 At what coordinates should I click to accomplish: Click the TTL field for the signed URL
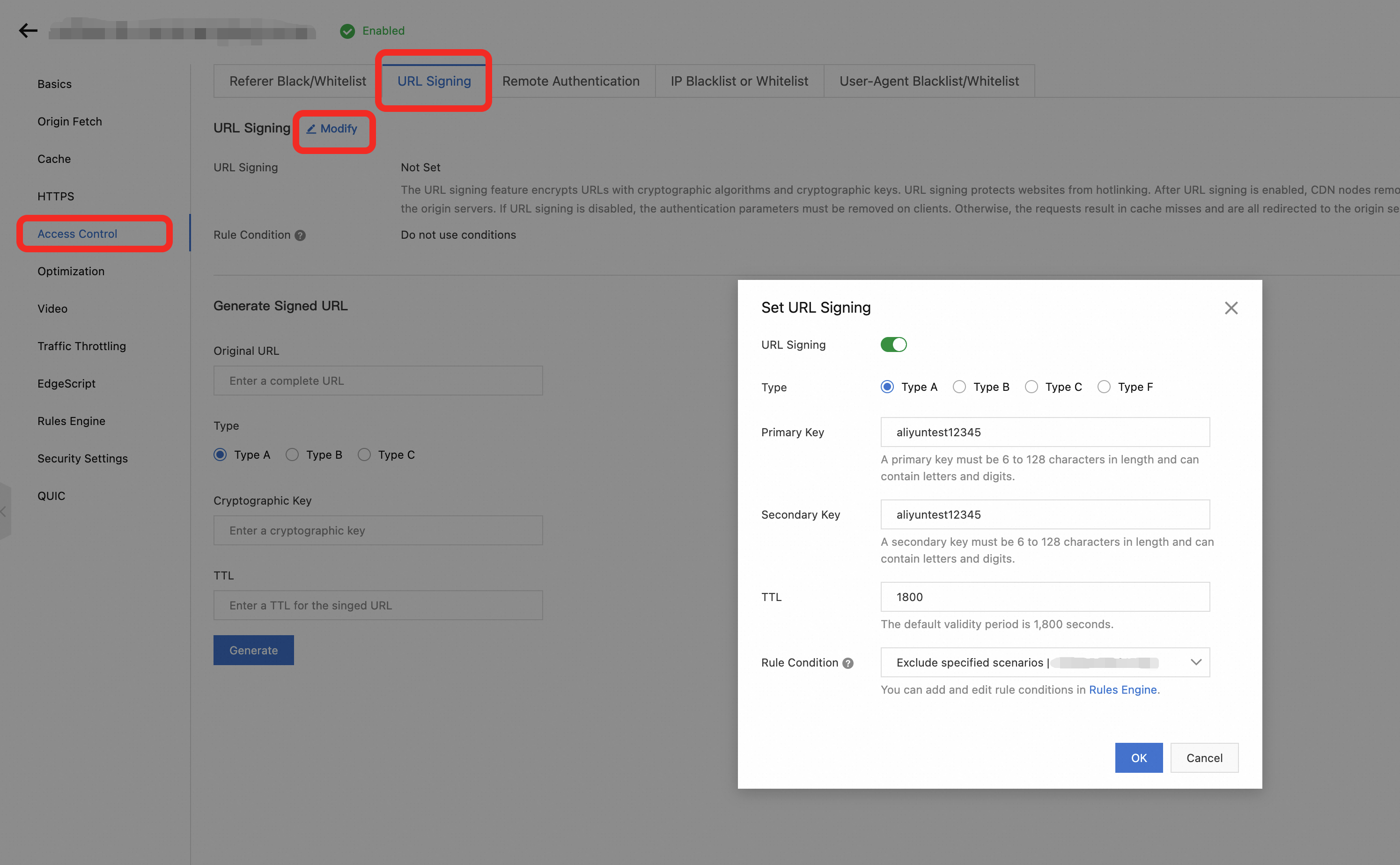pyautogui.click(x=378, y=605)
